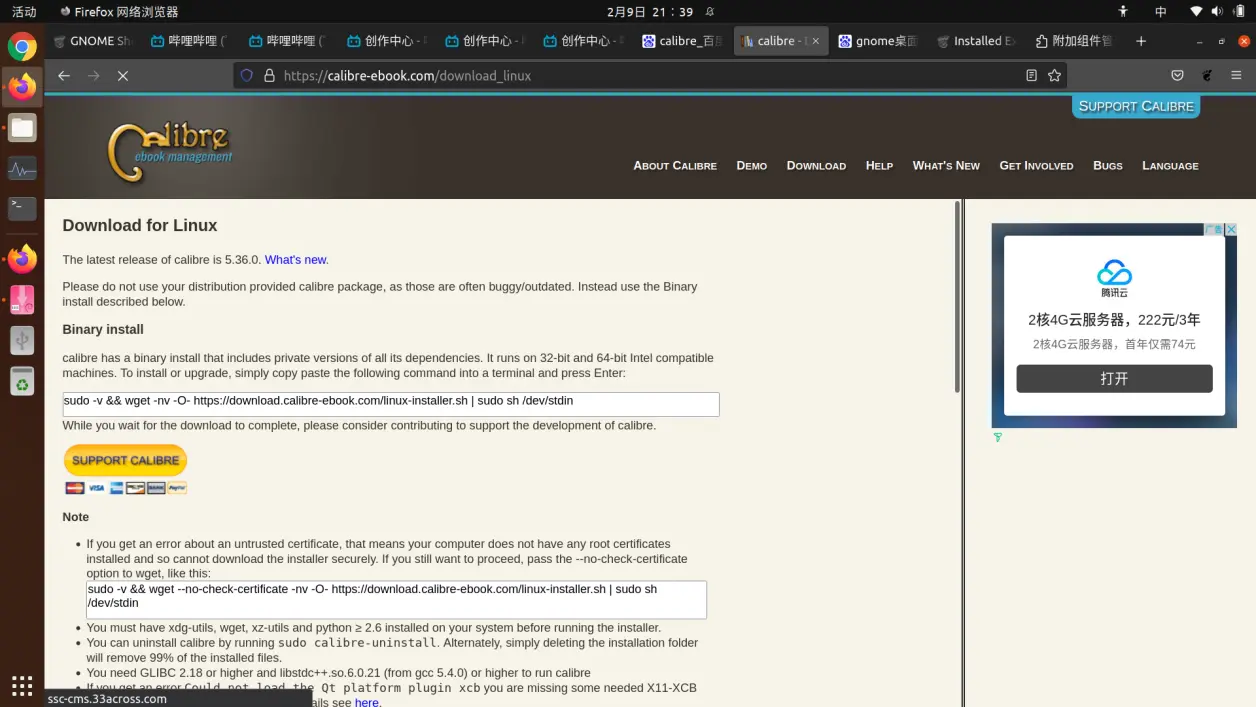This screenshot has width=1256, height=707.
Task: Show all applications grid
Action: (22, 685)
